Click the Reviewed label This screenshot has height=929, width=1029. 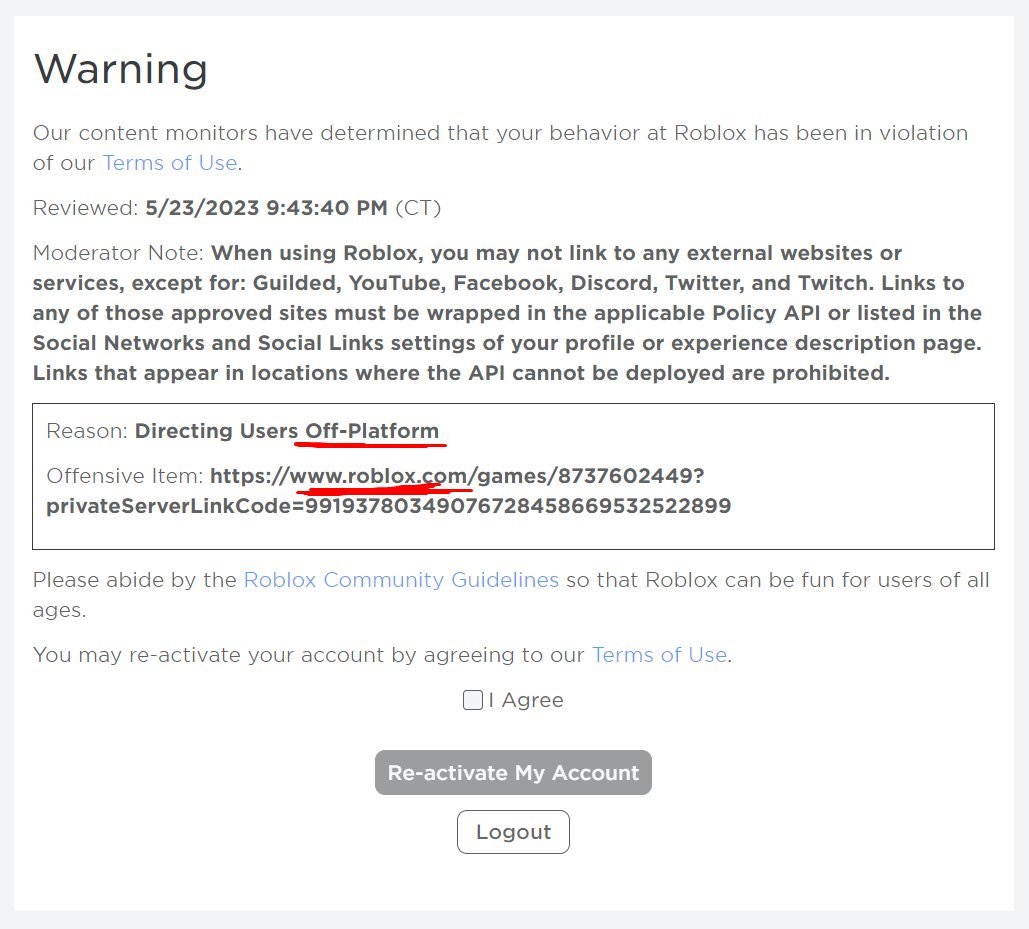(x=85, y=208)
